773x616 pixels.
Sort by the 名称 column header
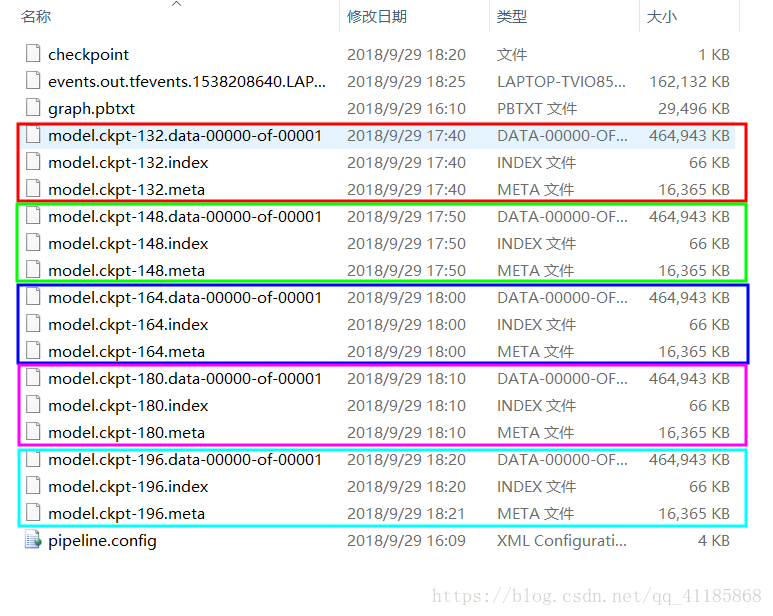click(36, 17)
